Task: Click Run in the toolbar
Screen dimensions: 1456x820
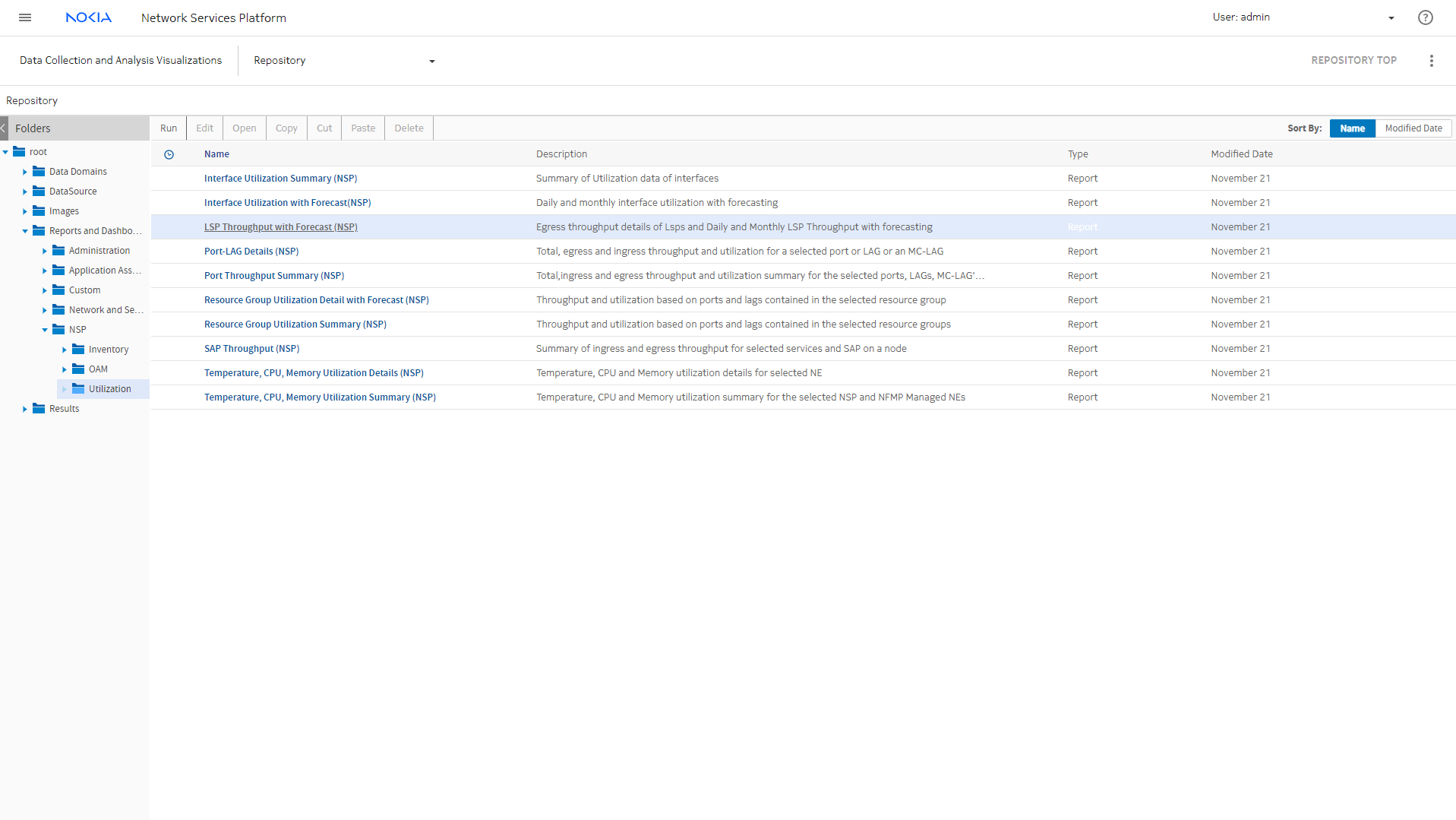Action: click(x=169, y=128)
